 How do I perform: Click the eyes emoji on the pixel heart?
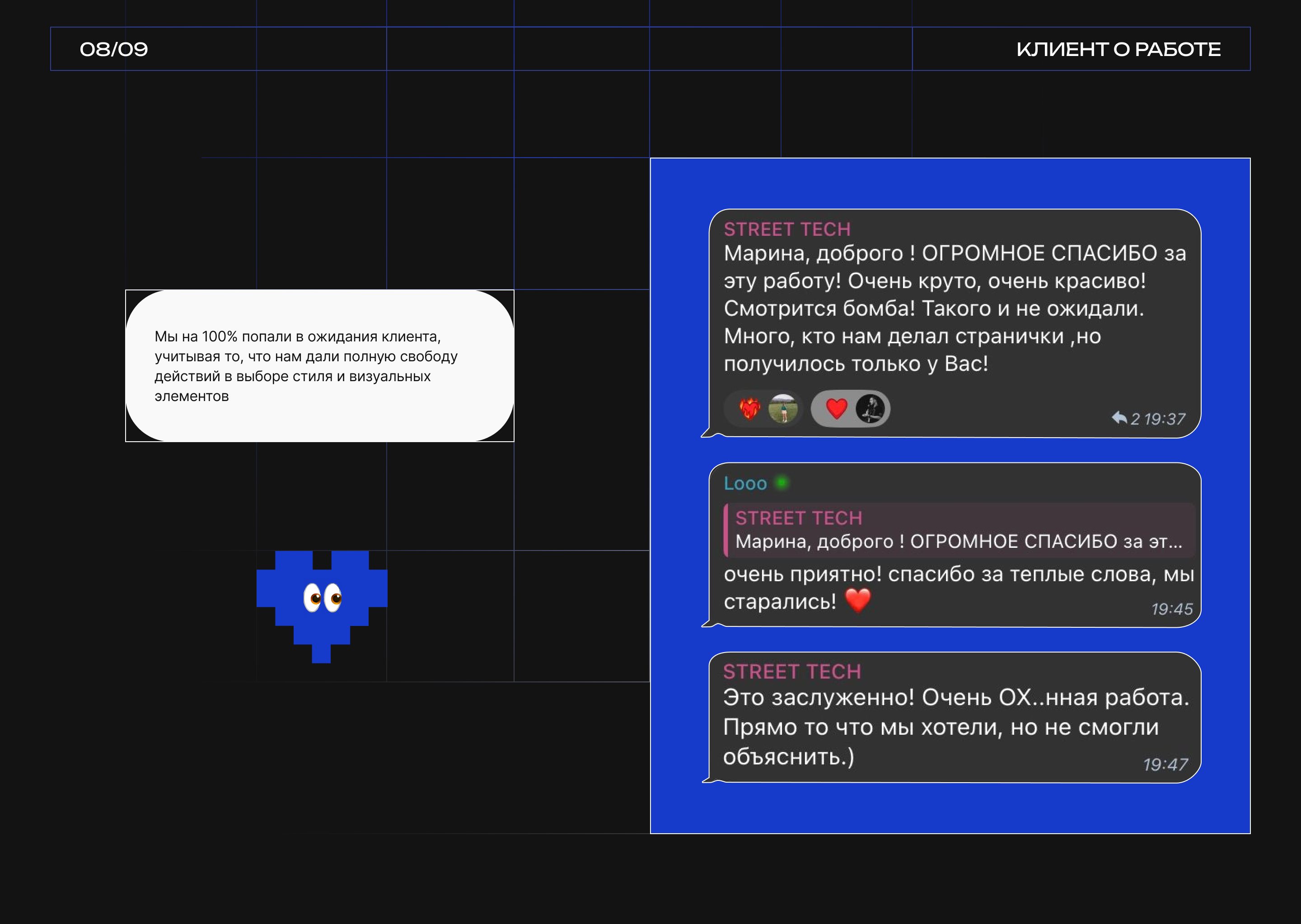coord(322,597)
